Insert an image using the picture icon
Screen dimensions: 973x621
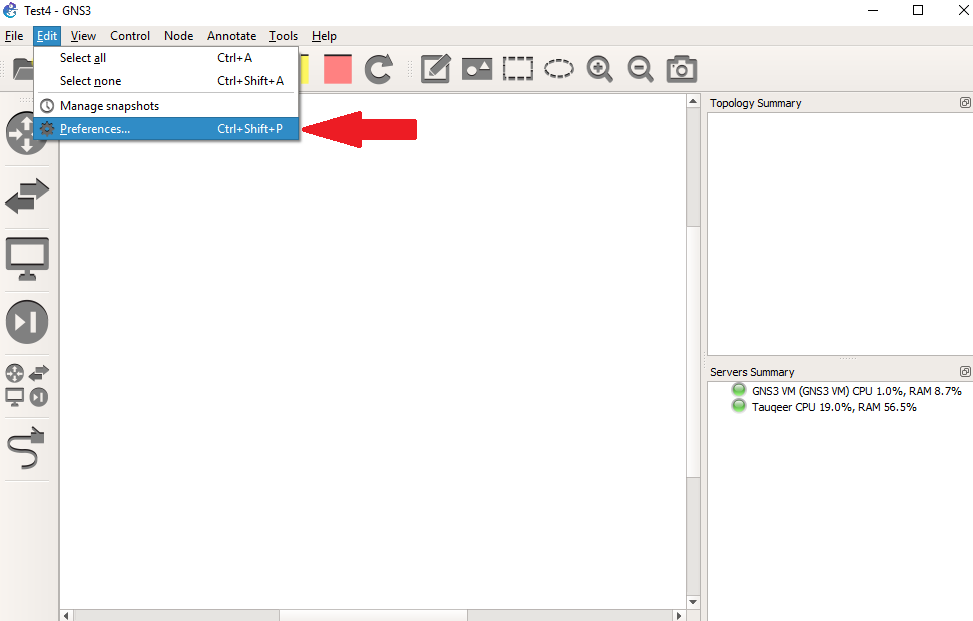click(x=476, y=68)
